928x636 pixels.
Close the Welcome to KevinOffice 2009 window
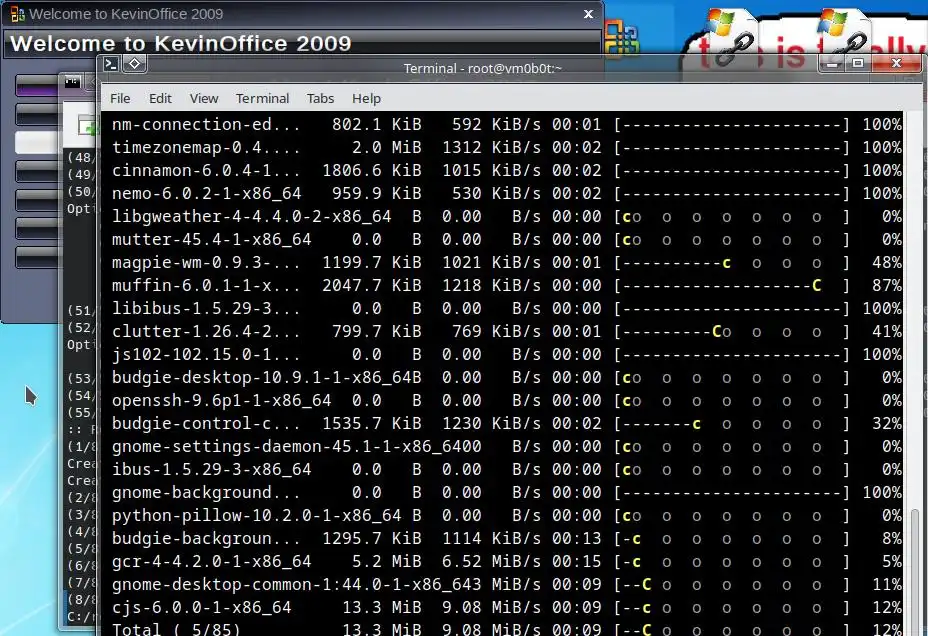click(x=588, y=14)
